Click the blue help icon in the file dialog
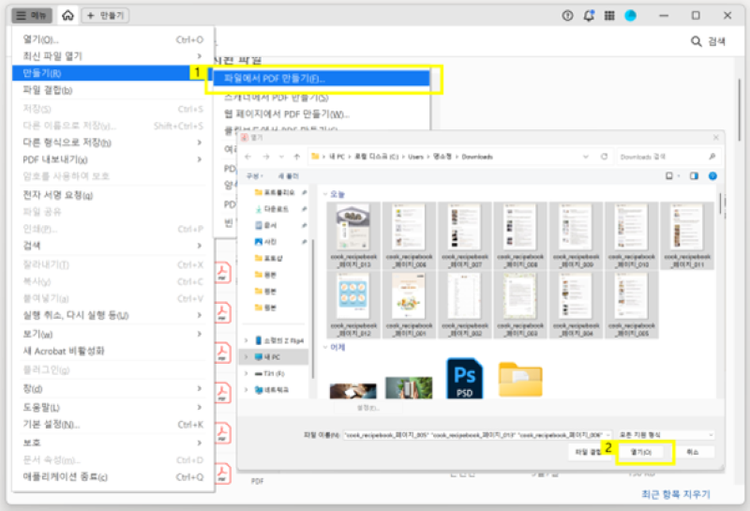This screenshot has height=511, width=750. 713,176
